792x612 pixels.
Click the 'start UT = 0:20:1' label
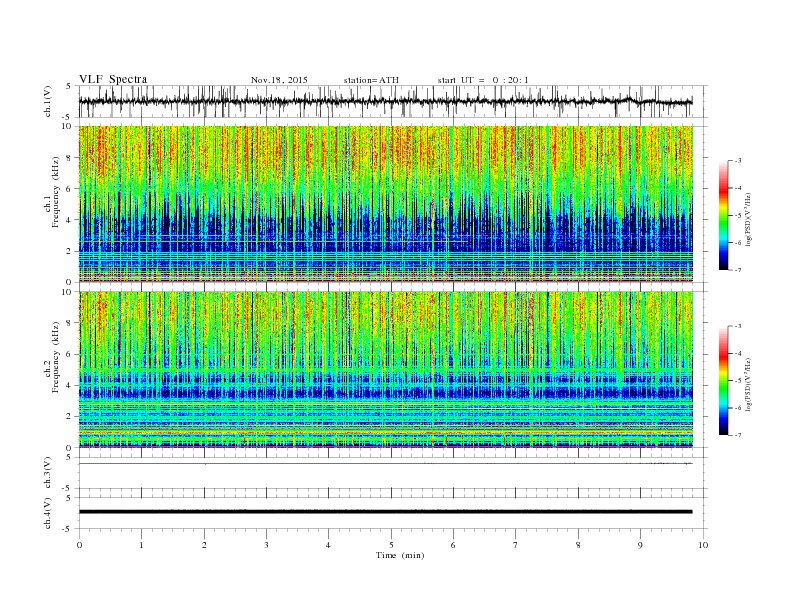483,80
